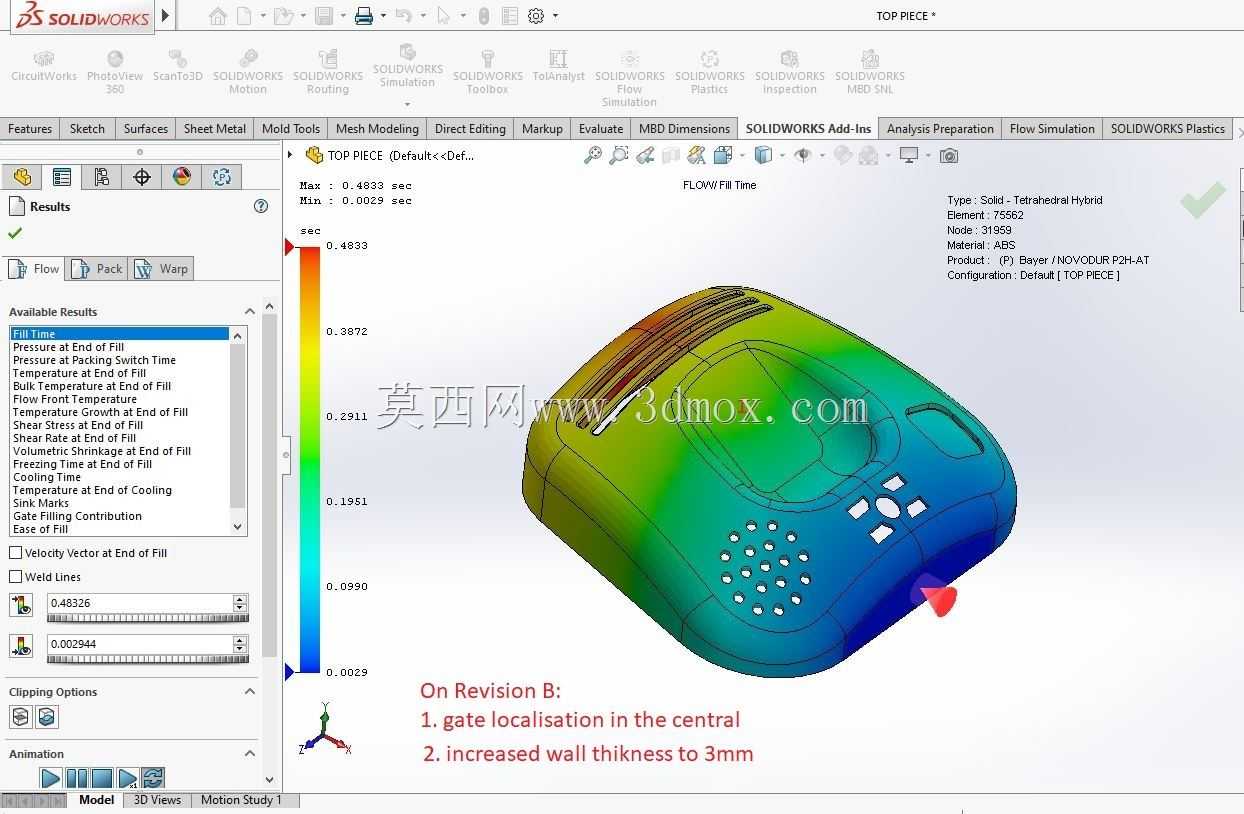Expand the TOP PIECE flyout tree arrow
Image resolution: width=1244 pixels, height=814 pixels.
point(290,155)
